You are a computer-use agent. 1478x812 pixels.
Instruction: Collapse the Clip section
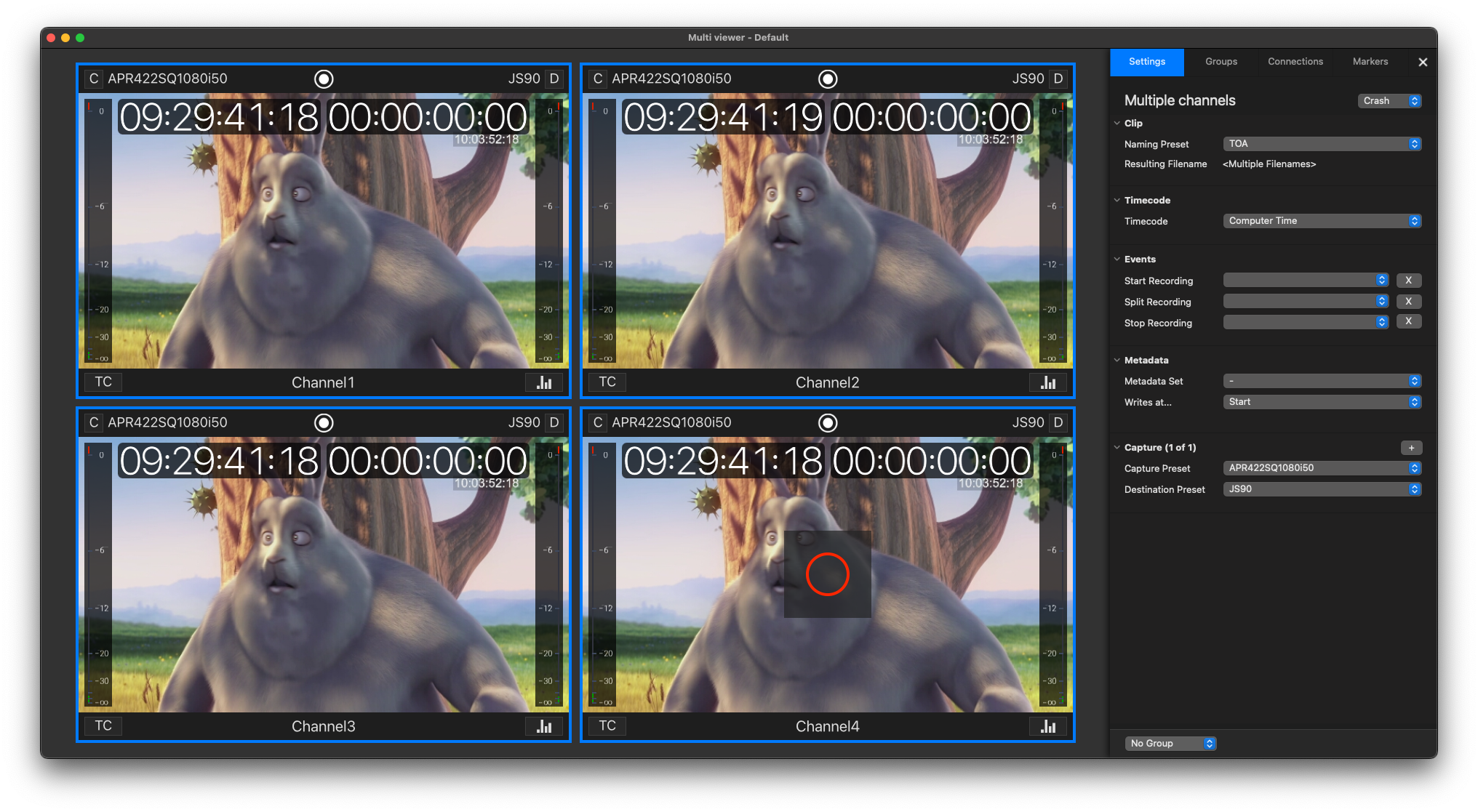pyautogui.click(x=1117, y=124)
